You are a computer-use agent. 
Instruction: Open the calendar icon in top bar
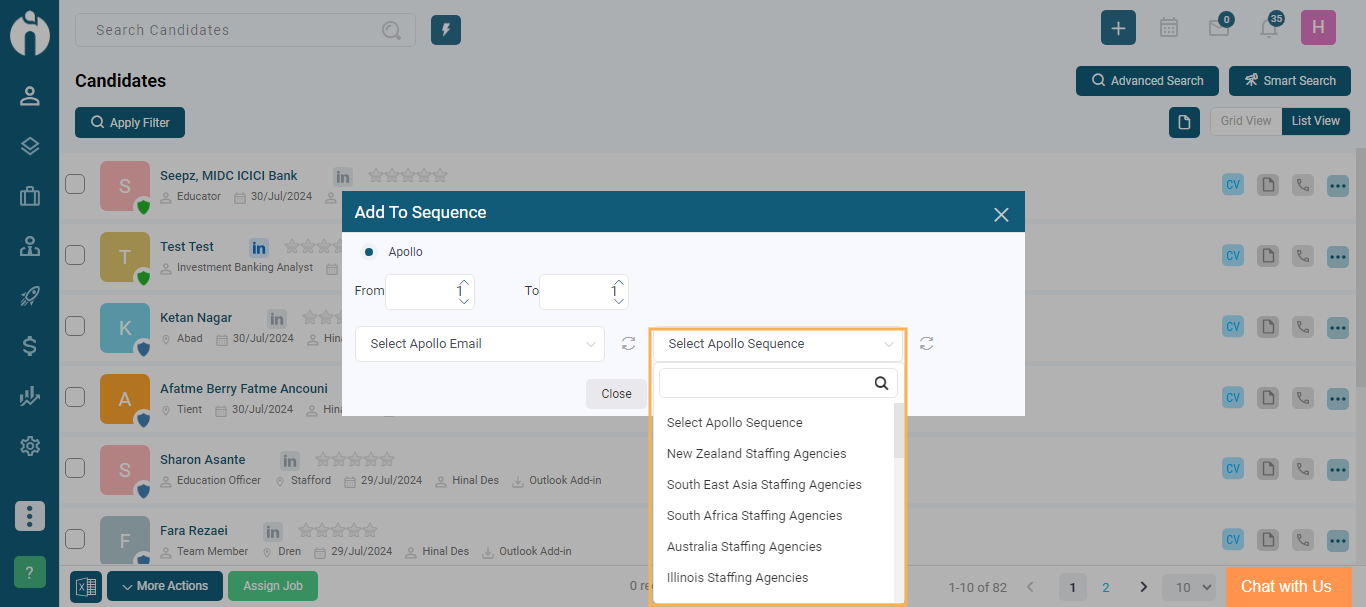(1168, 28)
